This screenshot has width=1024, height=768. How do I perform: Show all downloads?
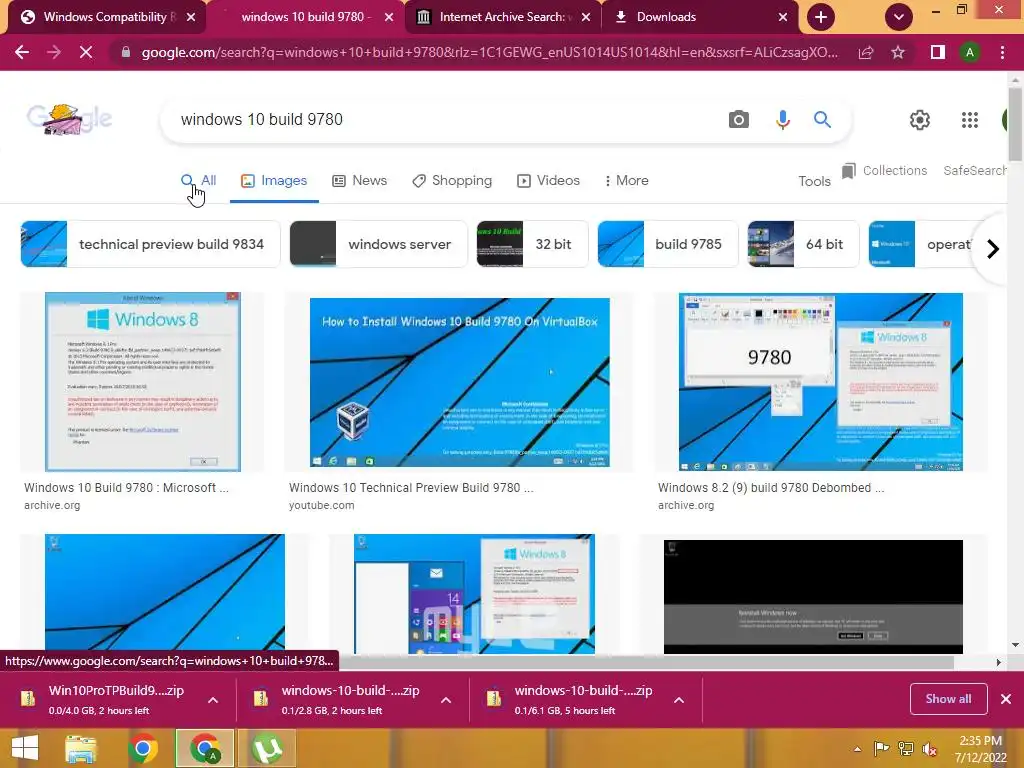(x=948, y=699)
